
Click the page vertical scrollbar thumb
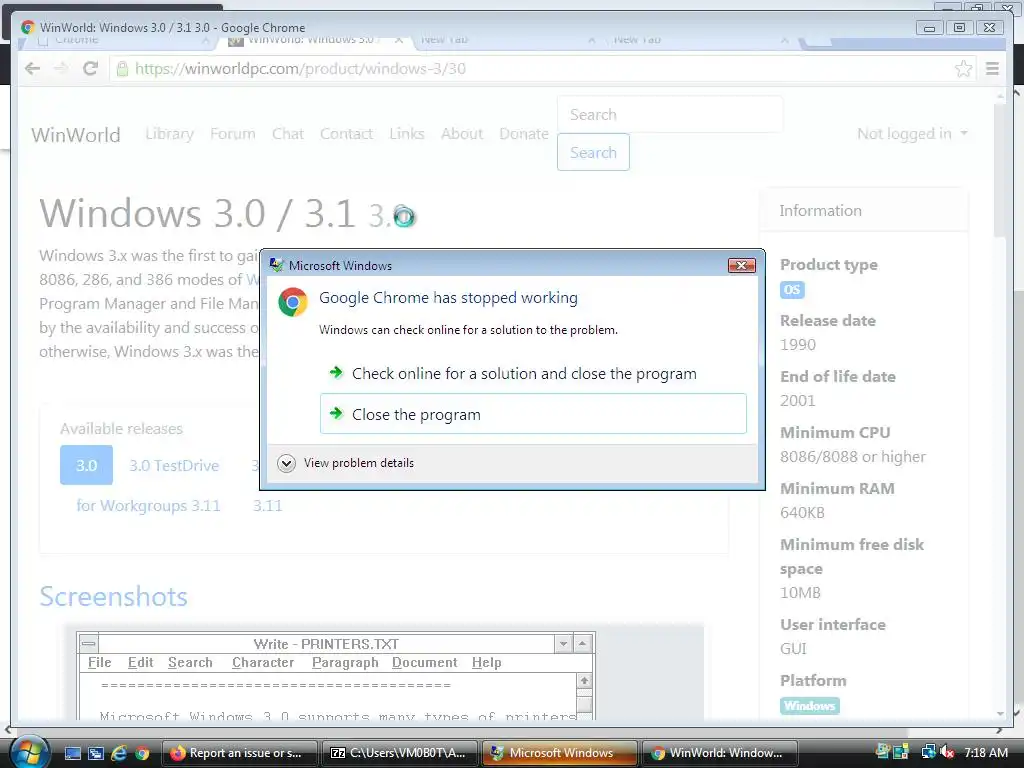click(1000, 170)
